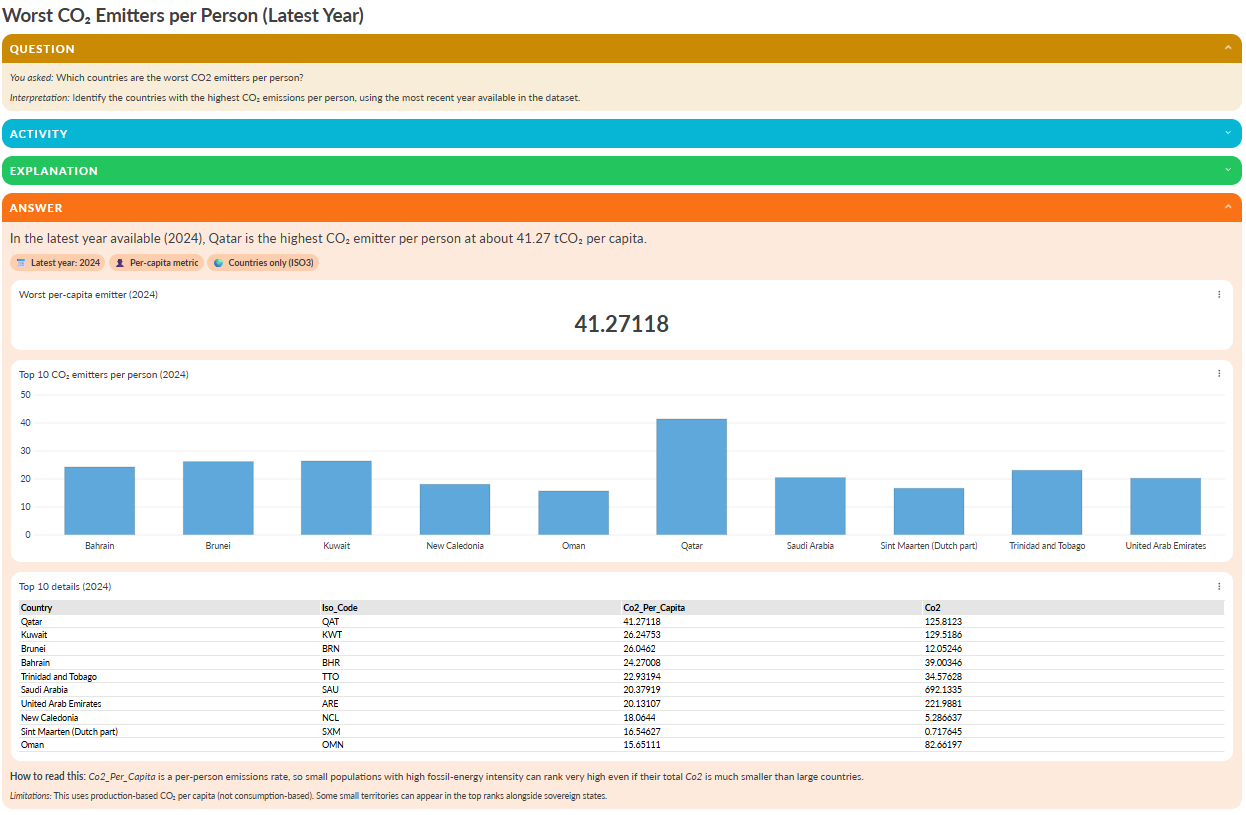Click the ACTIVITY header bar
The height and width of the screenshot is (815, 1246).
pyautogui.click(x=622, y=133)
